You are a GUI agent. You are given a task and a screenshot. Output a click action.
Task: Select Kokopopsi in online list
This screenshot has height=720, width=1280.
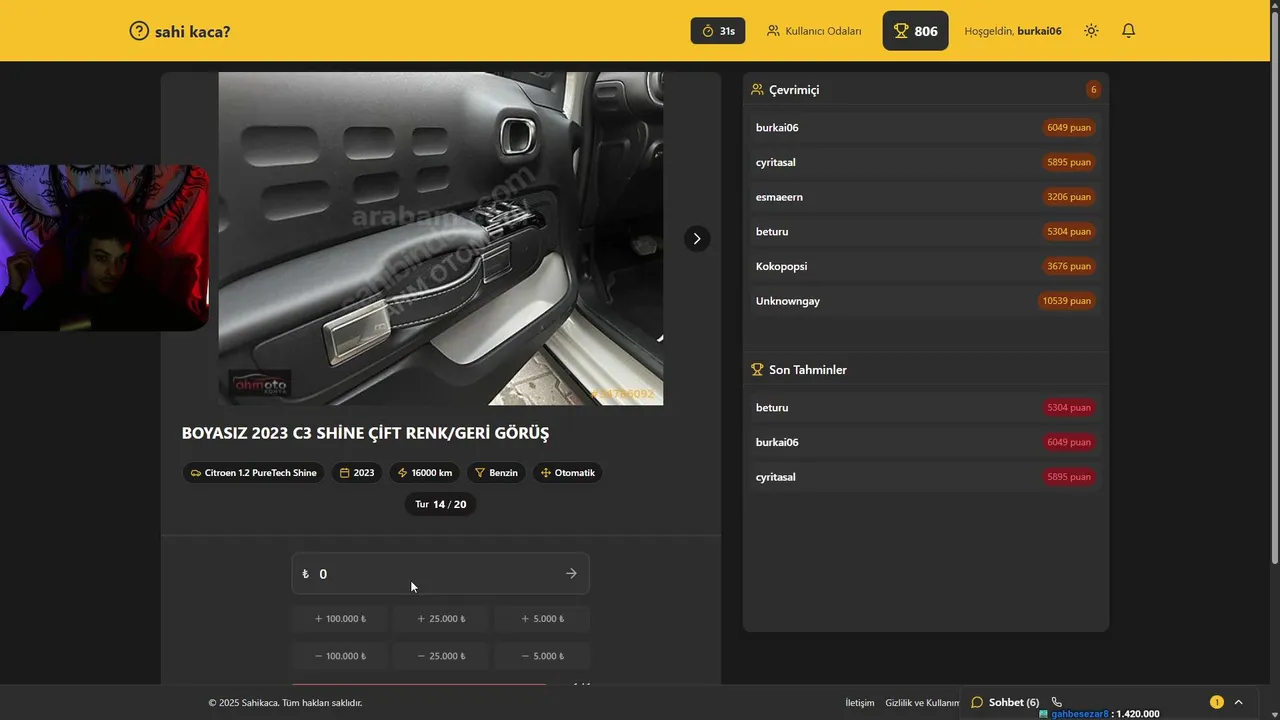tap(925, 266)
